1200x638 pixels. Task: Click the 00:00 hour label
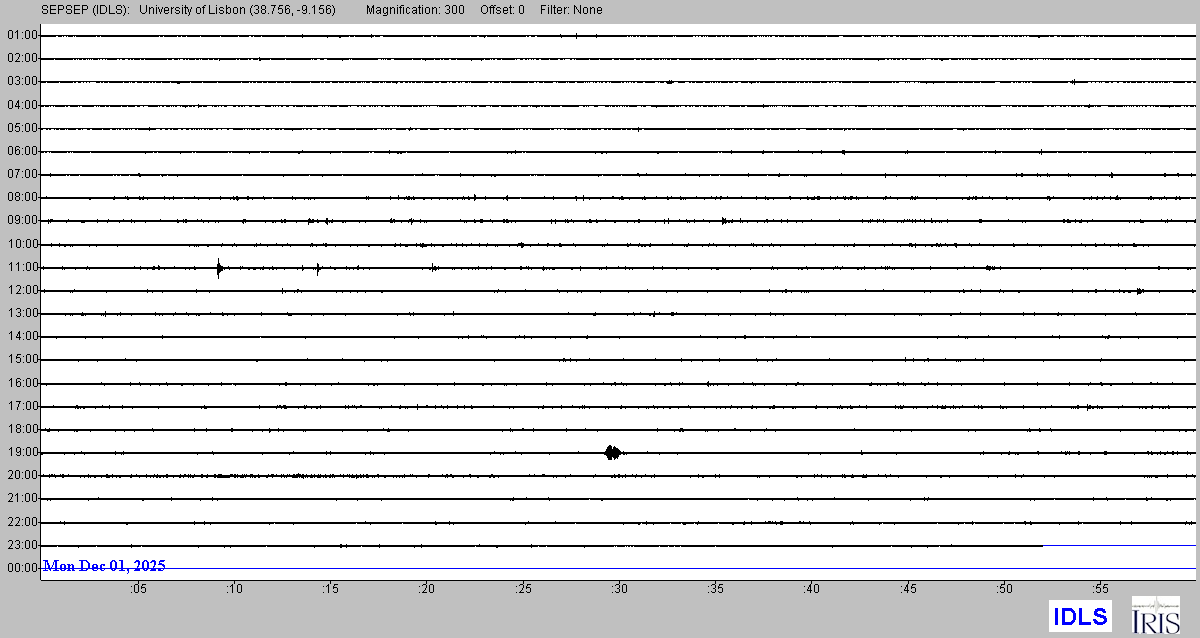22,568
